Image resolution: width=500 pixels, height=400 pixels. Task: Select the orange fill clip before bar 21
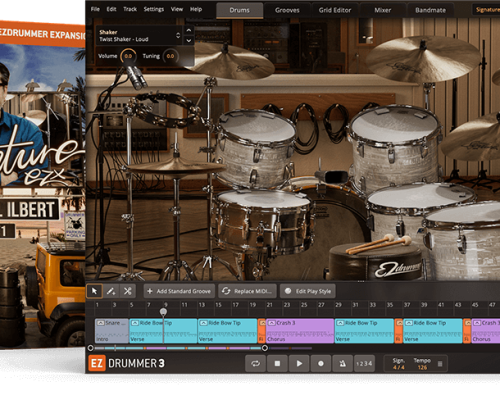262,331
